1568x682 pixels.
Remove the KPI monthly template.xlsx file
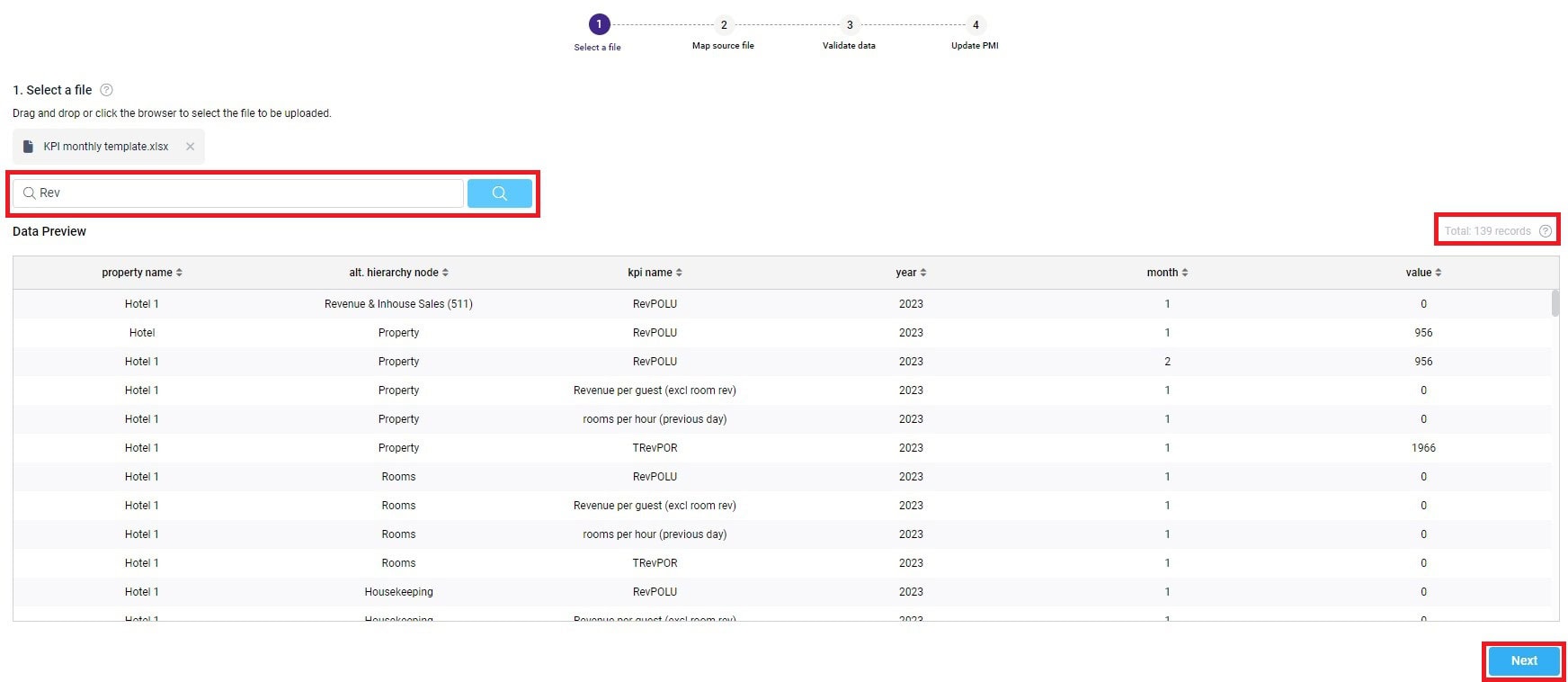(190, 147)
